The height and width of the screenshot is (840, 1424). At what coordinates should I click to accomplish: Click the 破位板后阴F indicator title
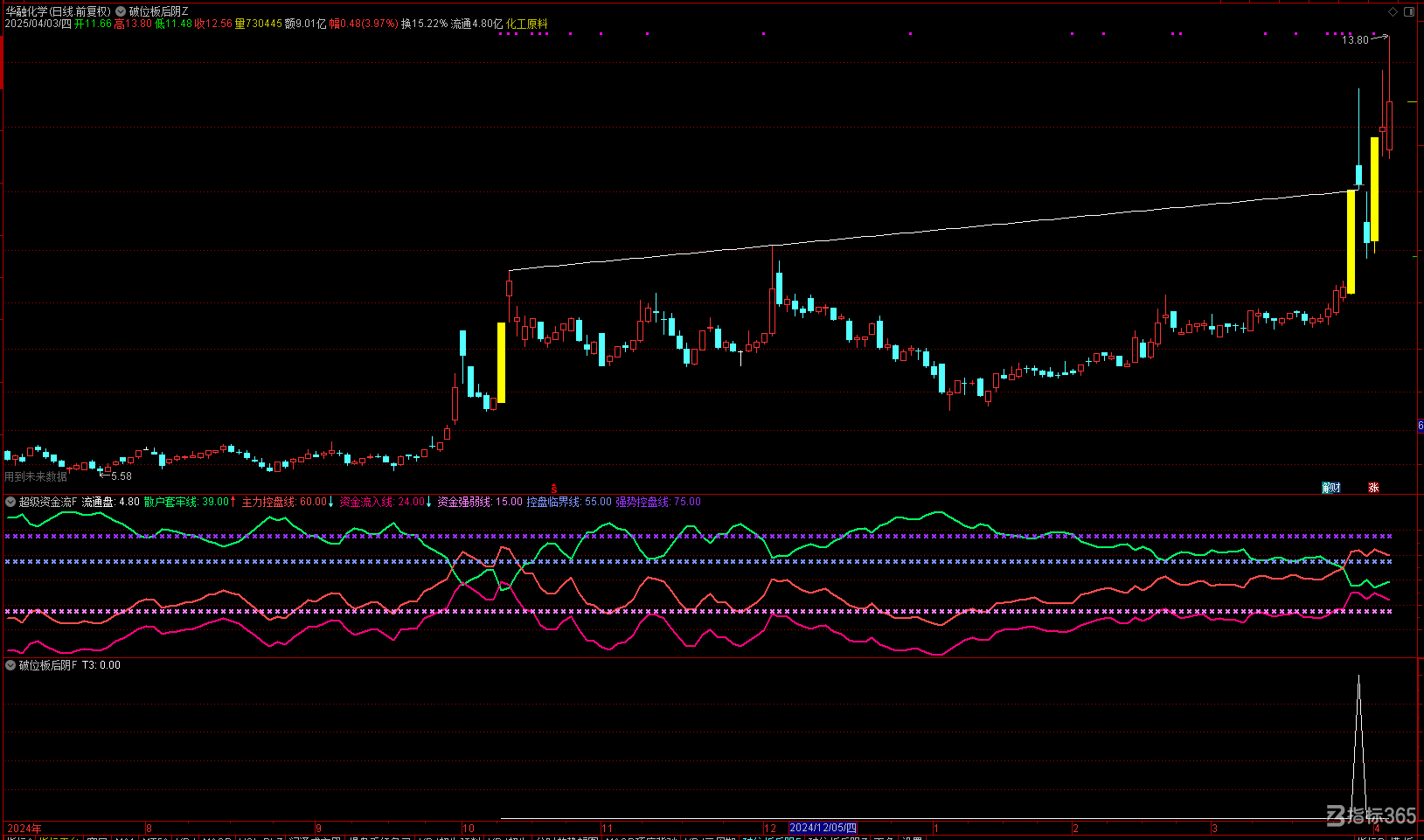pos(48,665)
